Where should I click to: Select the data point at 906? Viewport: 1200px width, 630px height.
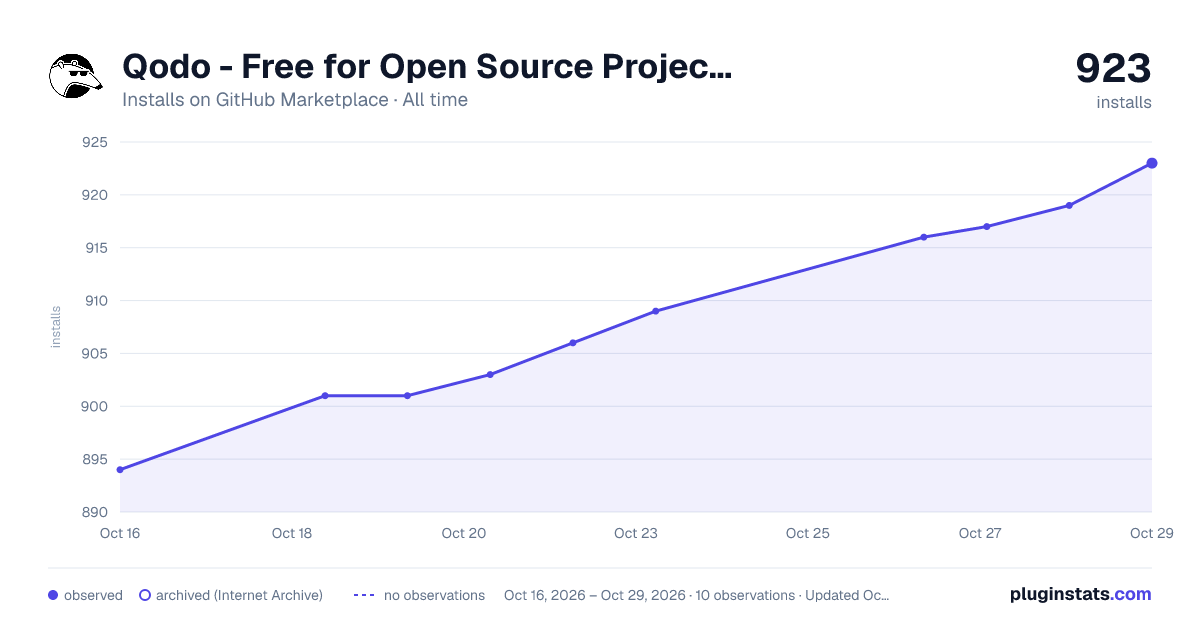[573, 343]
